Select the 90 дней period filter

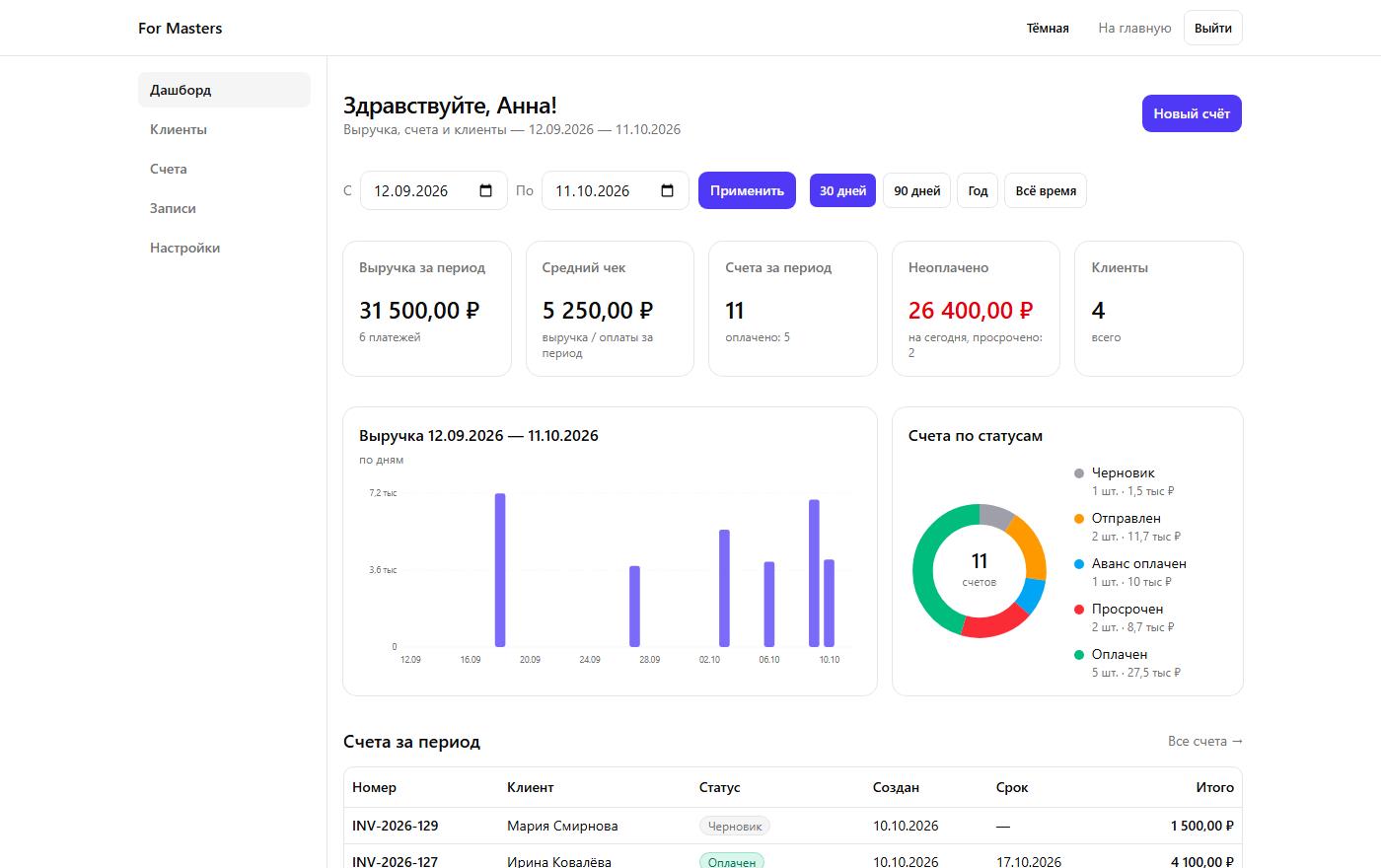[x=916, y=190]
